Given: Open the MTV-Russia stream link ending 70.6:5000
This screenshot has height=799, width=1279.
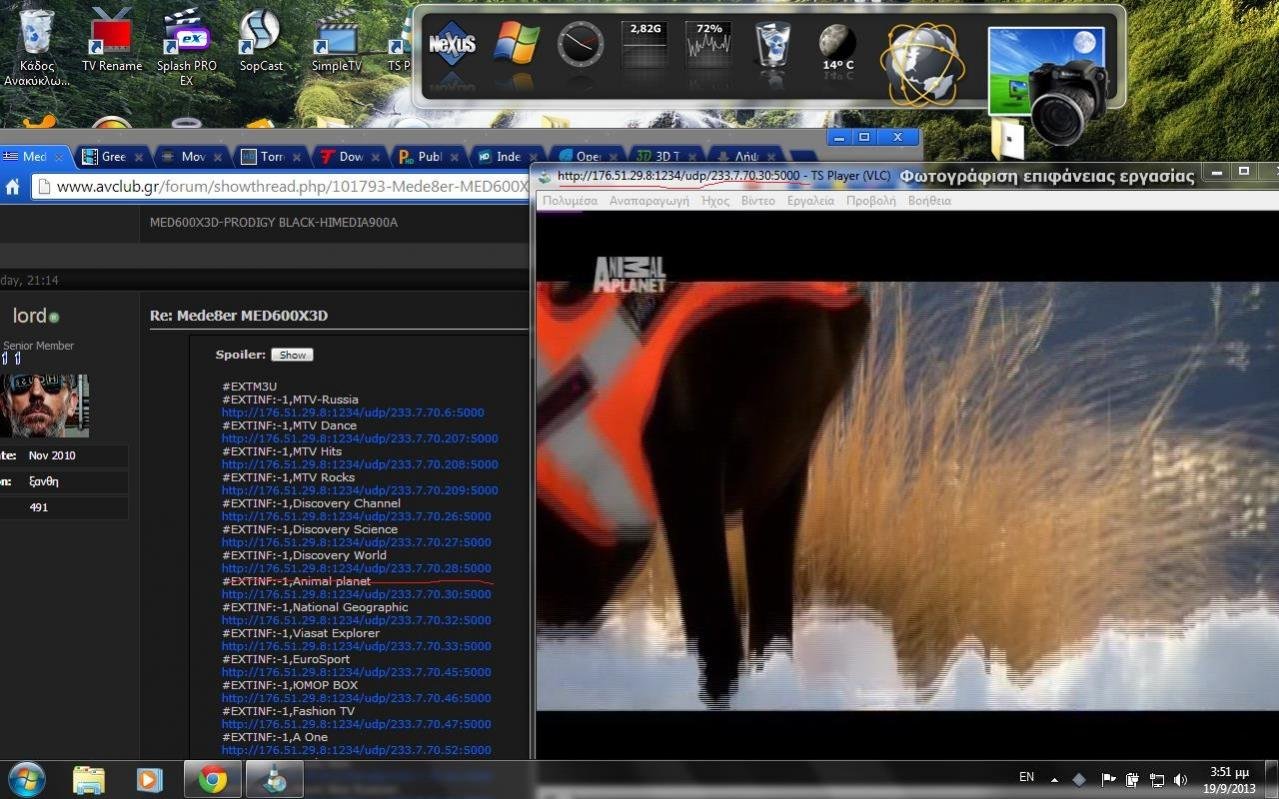Looking at the screenshot, I should [x=353, y=412].
